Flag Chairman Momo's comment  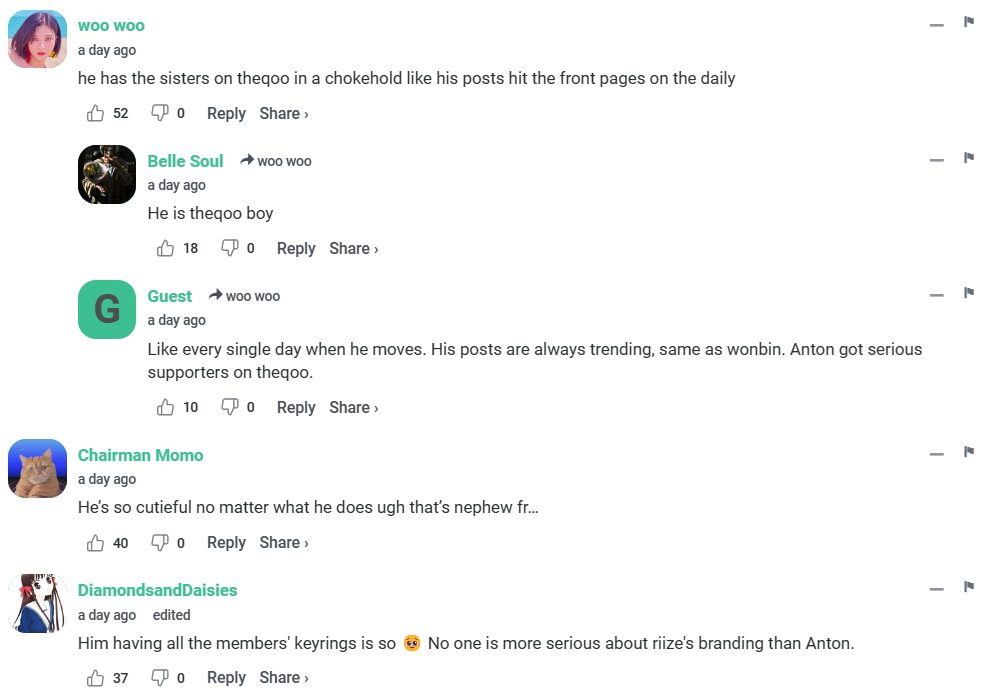(x=968, y=452)
